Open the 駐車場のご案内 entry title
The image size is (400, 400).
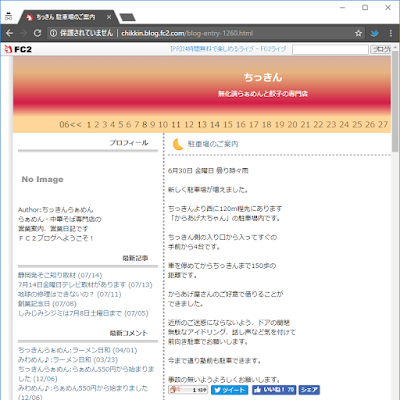point(213,144)
